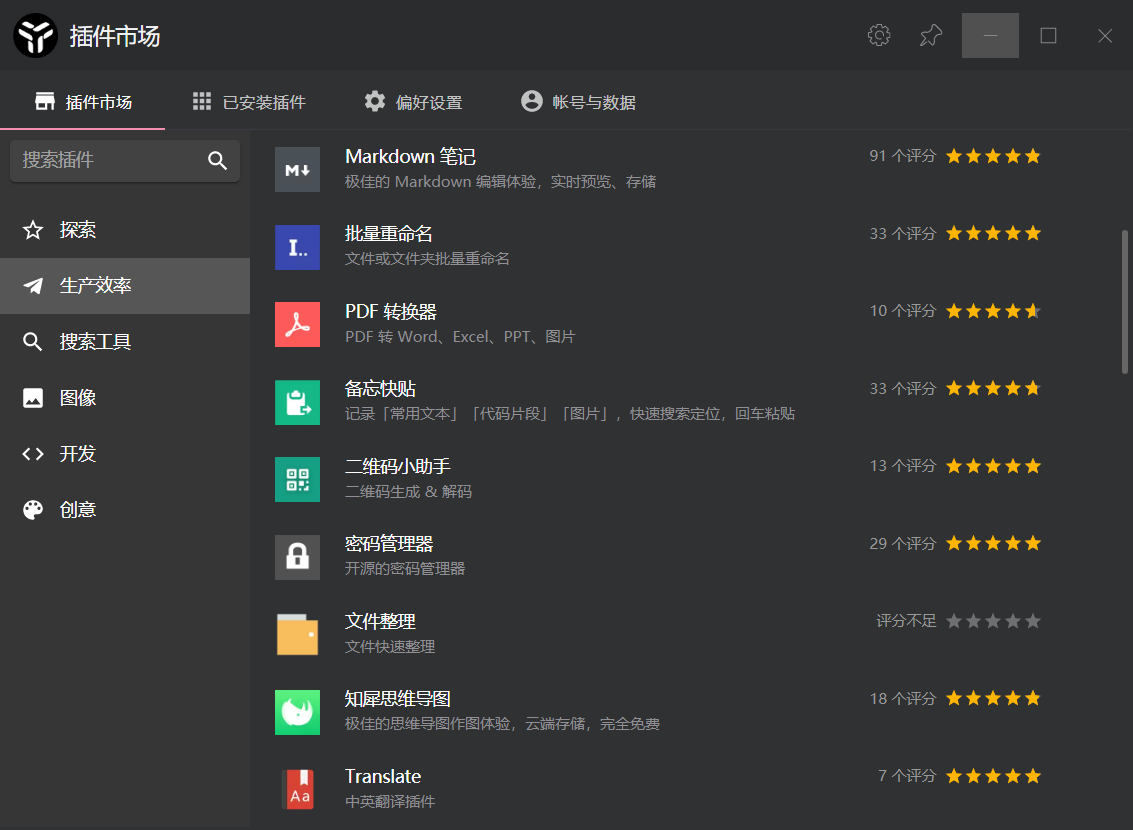Click the Translate plugin icon

[297, 789]
